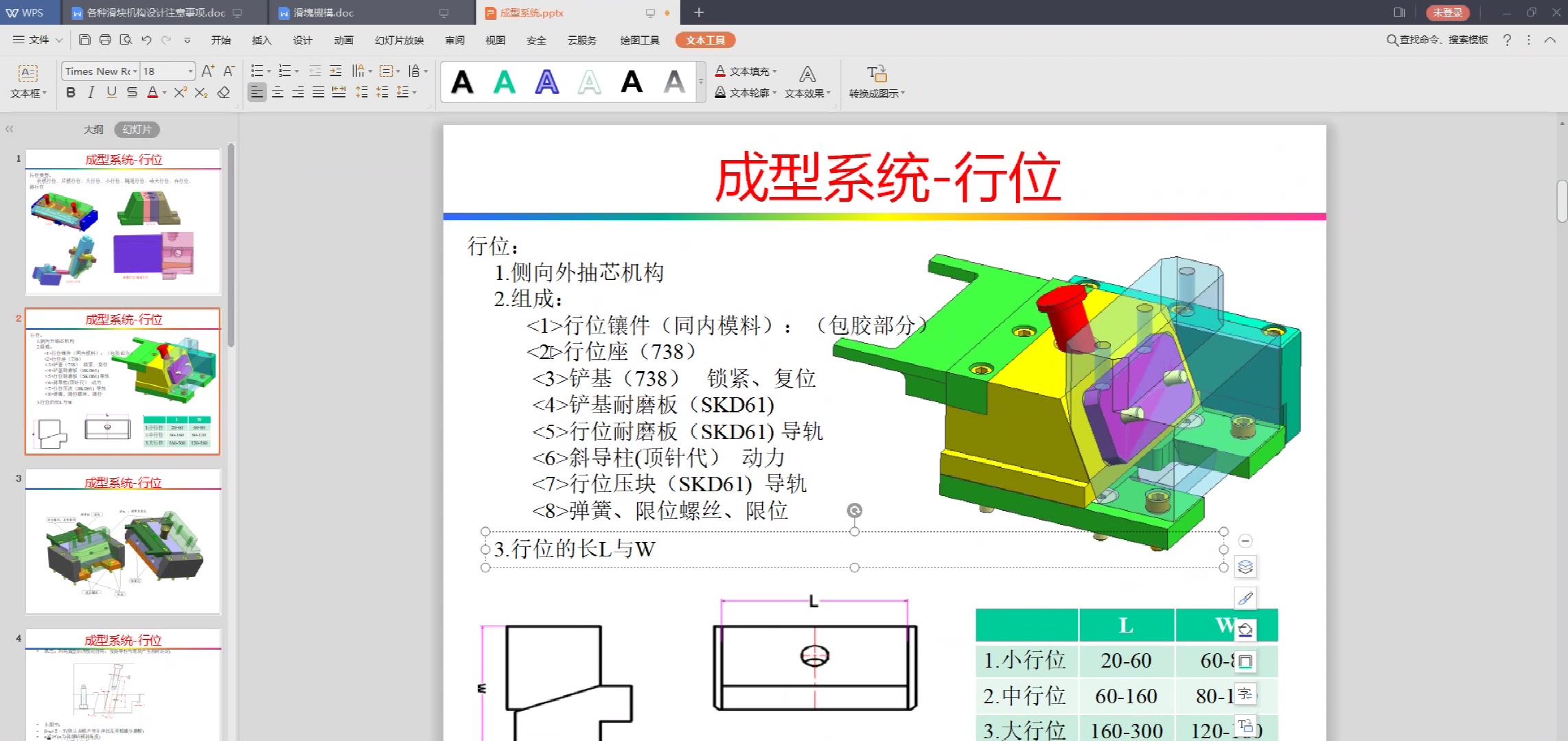Switch to the 大纲 outline view
The width and height of the screenshot is (1568, 741).
coord(93,129)
